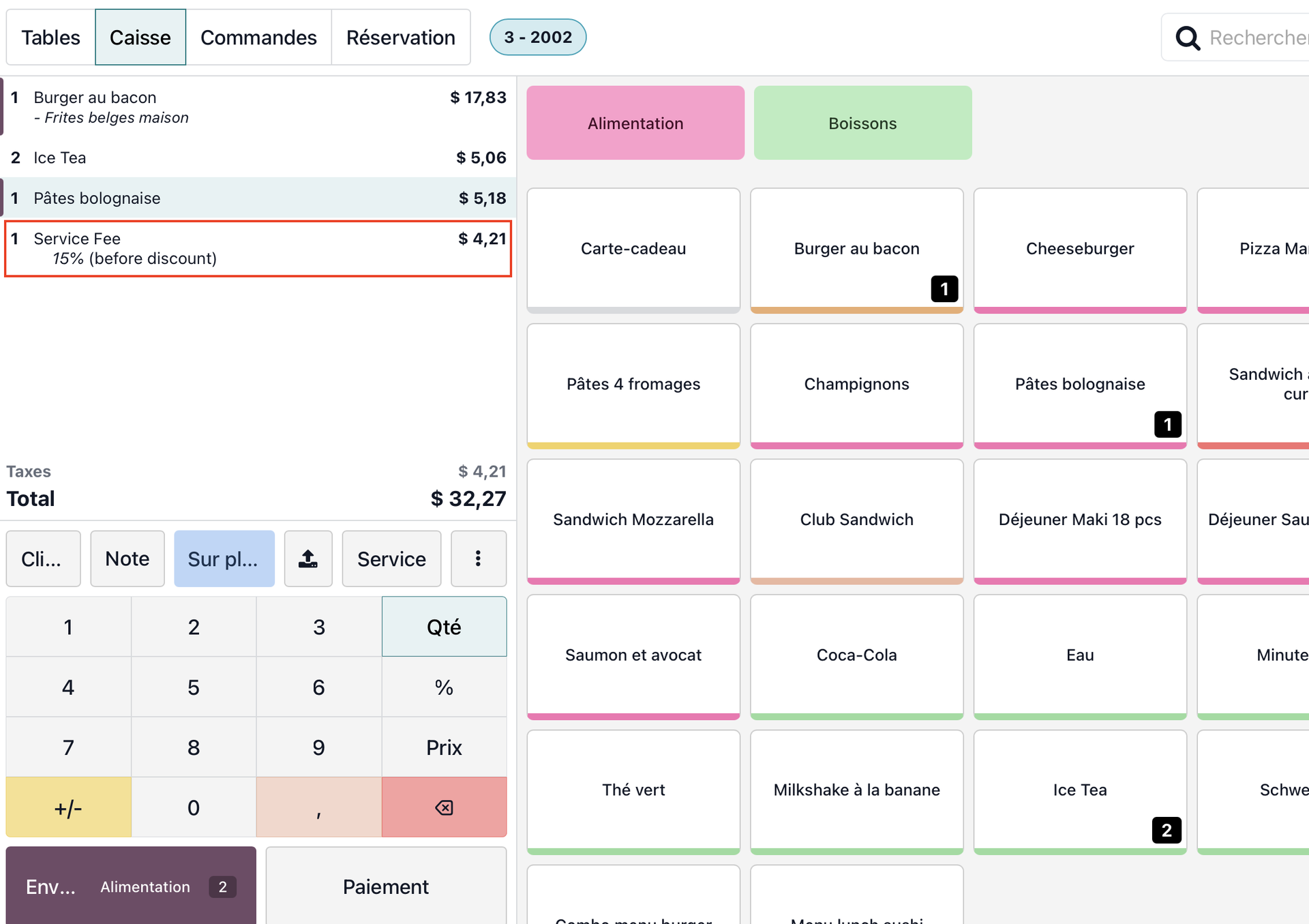Filter by Boissons category
The width and height of the screenshot is (1309, 924).
coord(862,123)
